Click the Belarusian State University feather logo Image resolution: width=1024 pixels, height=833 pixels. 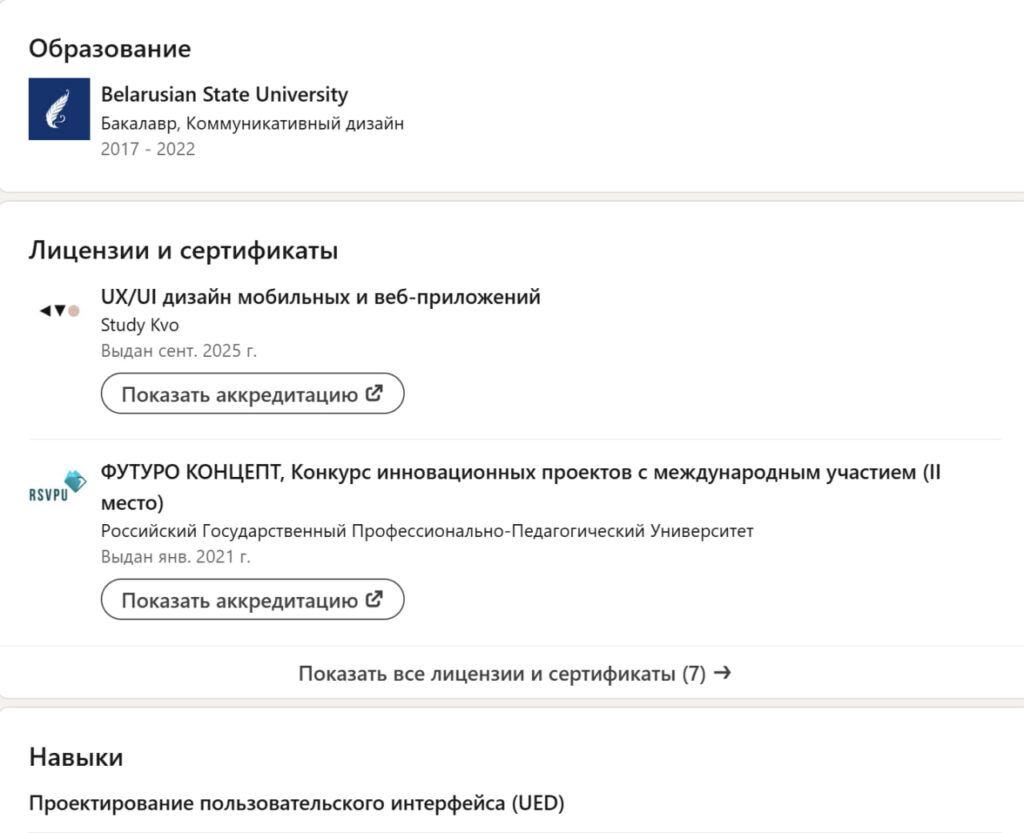(59, 109)
